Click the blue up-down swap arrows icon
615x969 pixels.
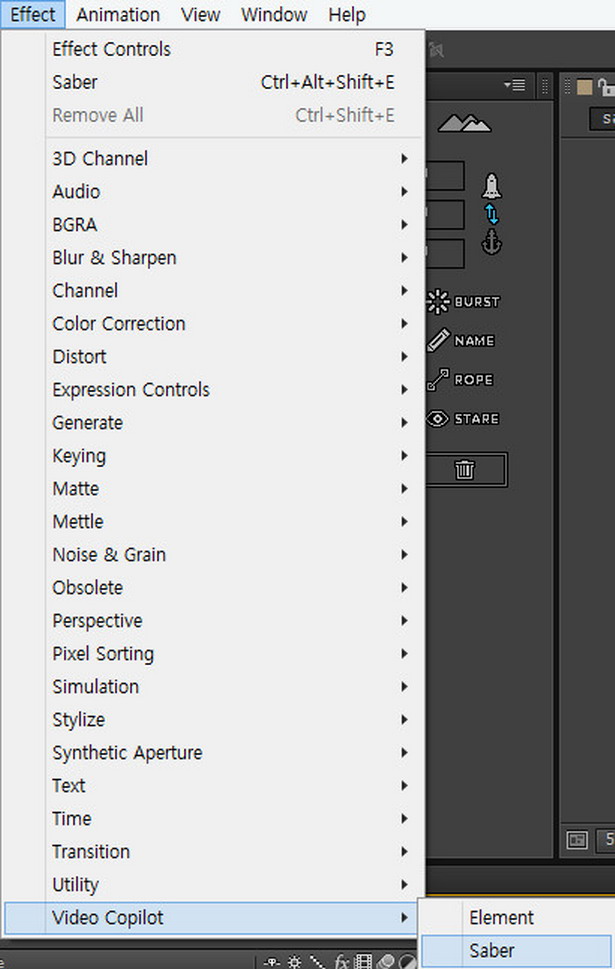[491, 214]
